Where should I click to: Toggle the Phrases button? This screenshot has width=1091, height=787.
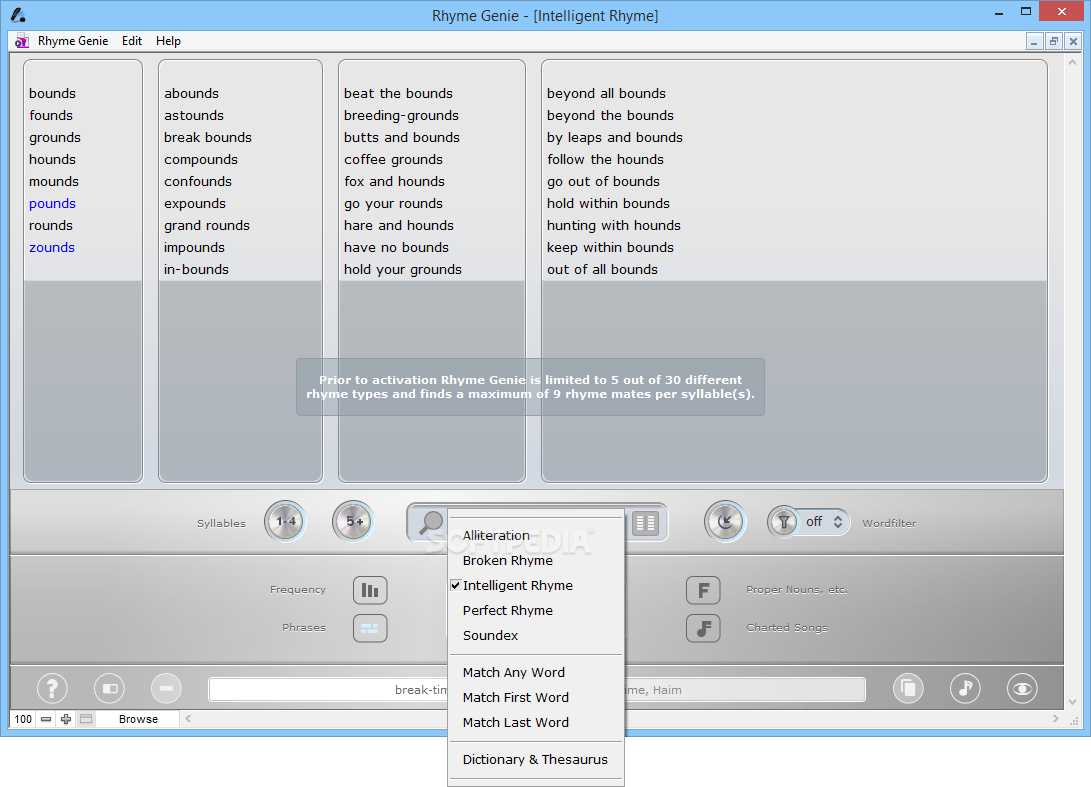(370, 628)
